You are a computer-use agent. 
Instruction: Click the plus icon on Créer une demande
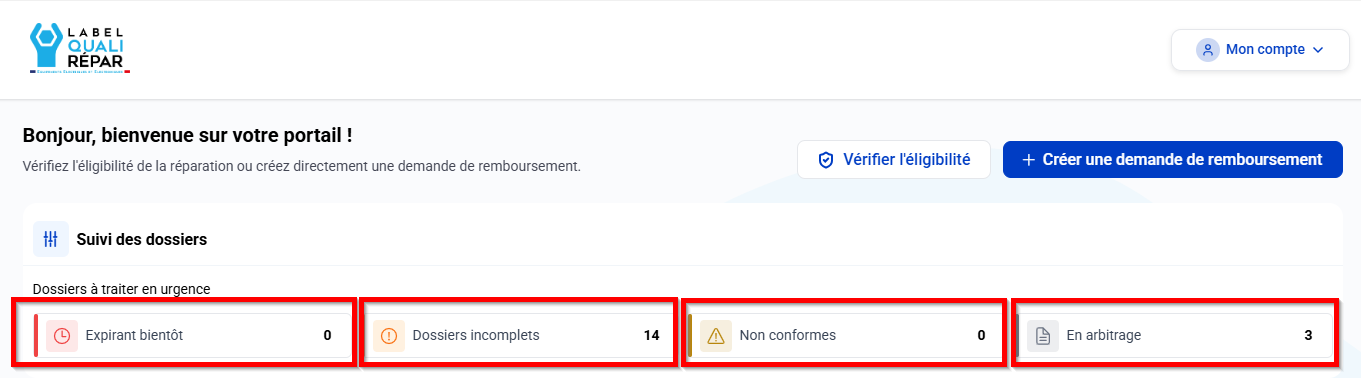(1029, 160)
